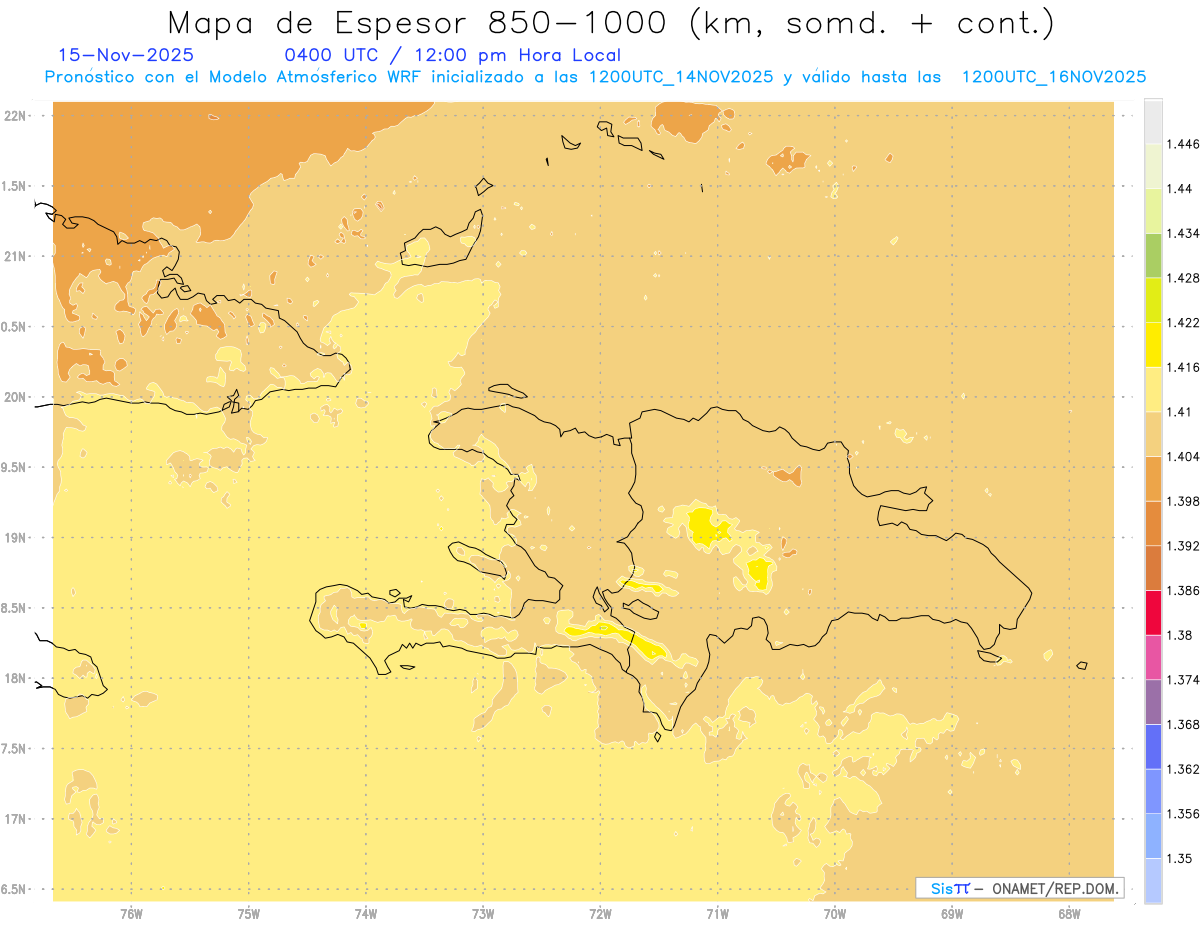Image resolution: width=1200 pixels, height=927 pixels.
Task: Click the "20N" latitude label
Action: pyautogui.click(x=15, y=397)
